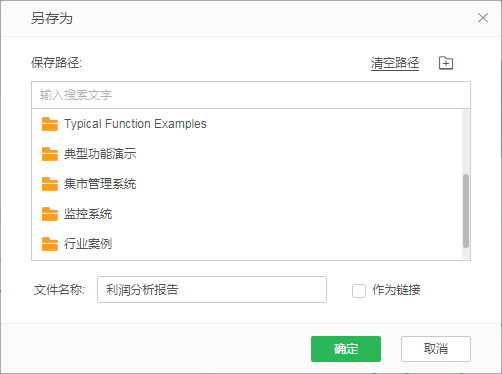The width and height of the screenshot is (502, 374).
Task: Click the folder list scrollbar thumb
Action: (x=466, y=211)
